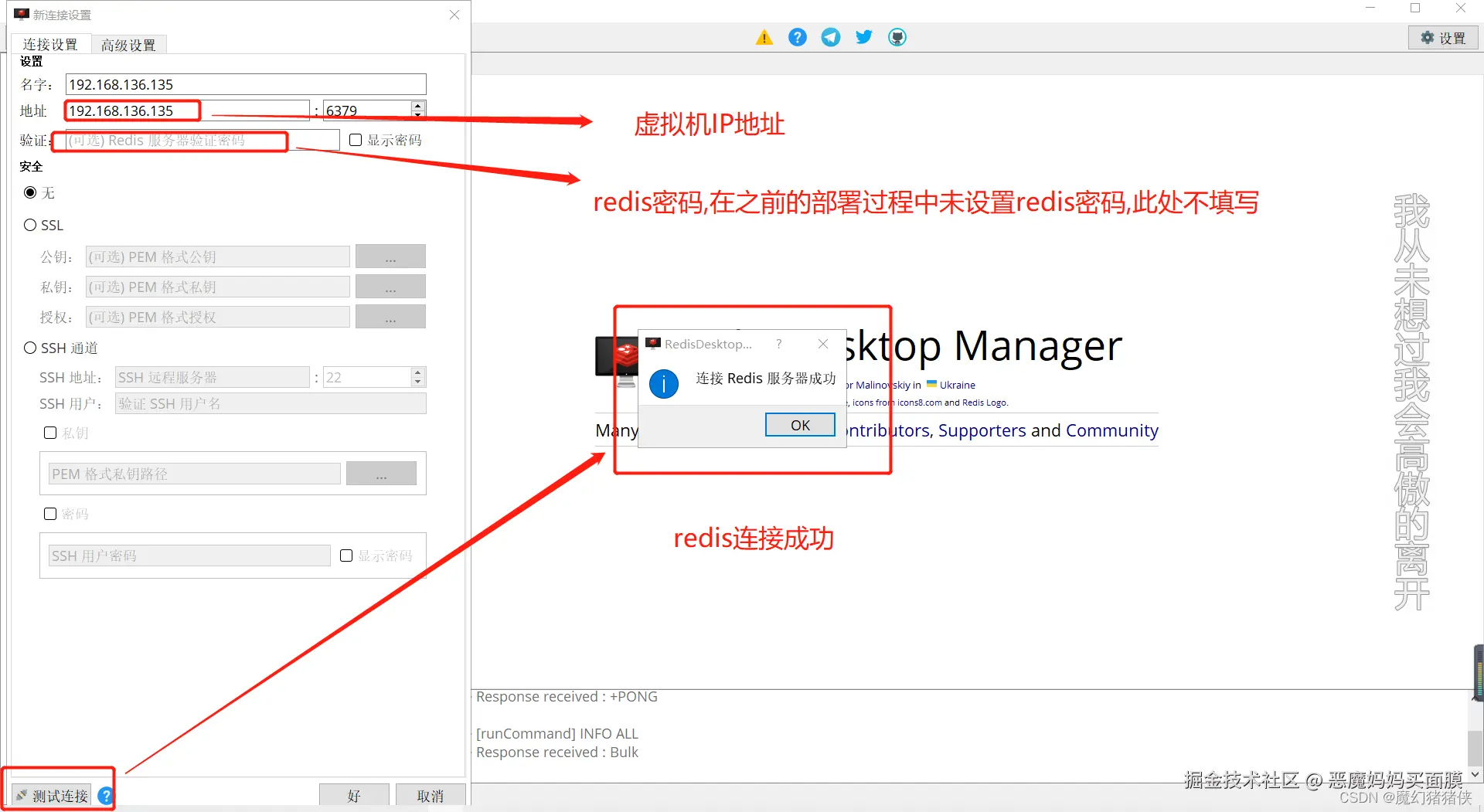
Task: Confirm with the 好 button
Action: pyautogui.click(x=354, y=795)
